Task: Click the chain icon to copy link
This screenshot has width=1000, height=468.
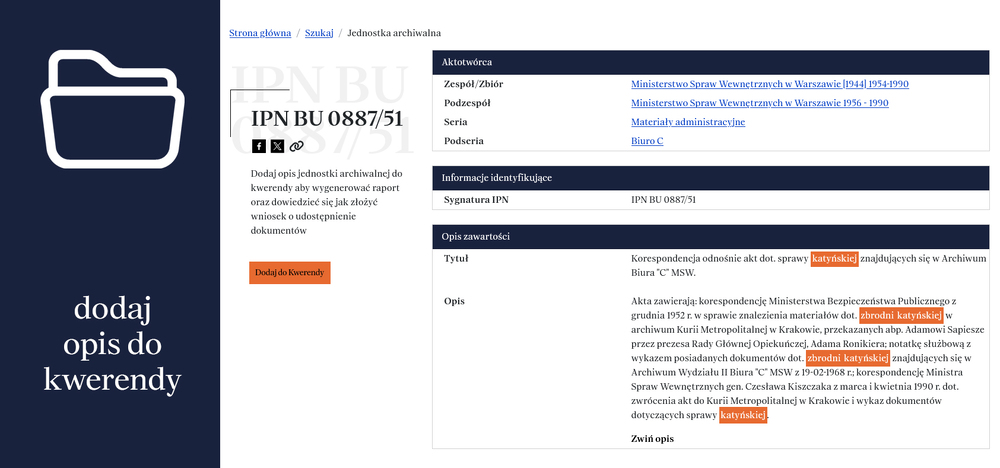Action: (296, 146)
